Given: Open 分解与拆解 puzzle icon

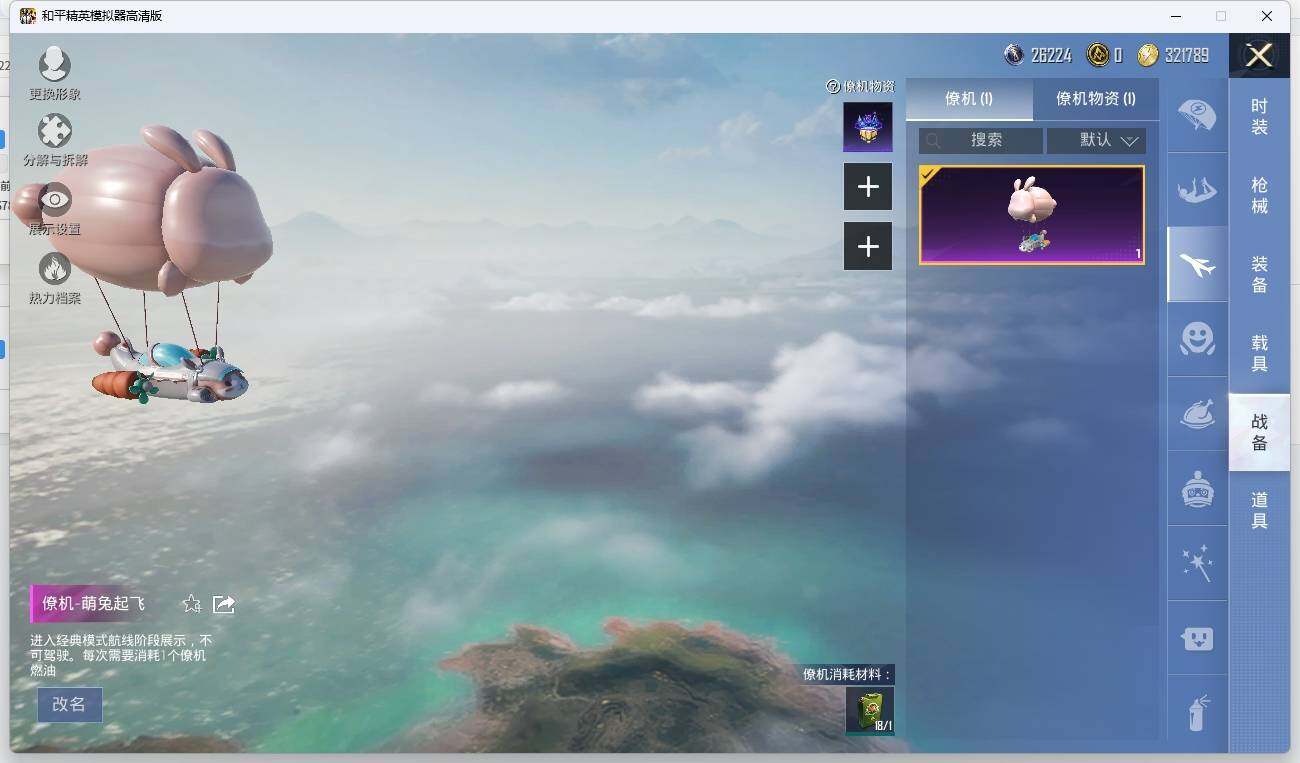Looking at the screenshot, I should tap(54, 131).
